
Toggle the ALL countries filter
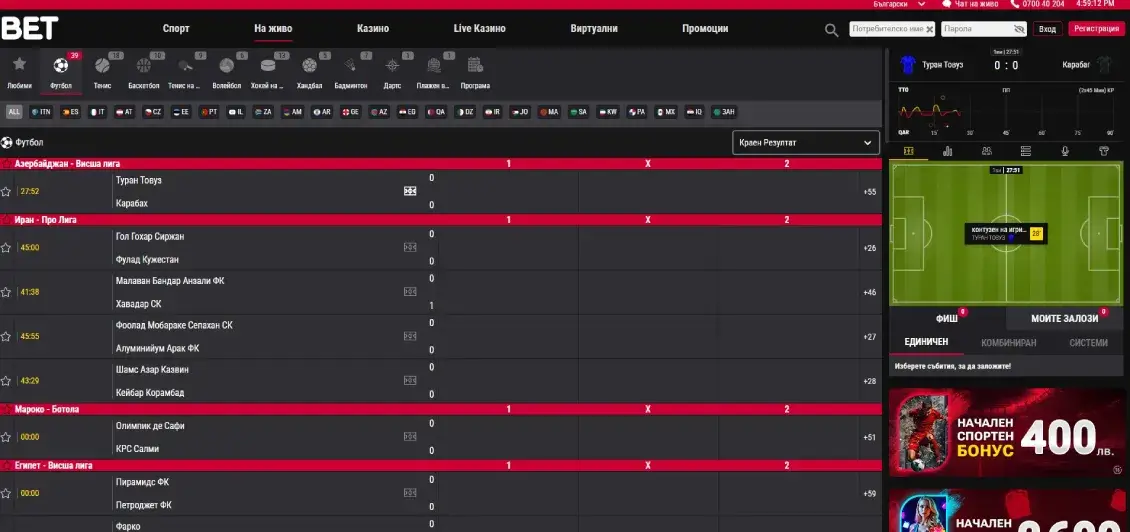14,112
